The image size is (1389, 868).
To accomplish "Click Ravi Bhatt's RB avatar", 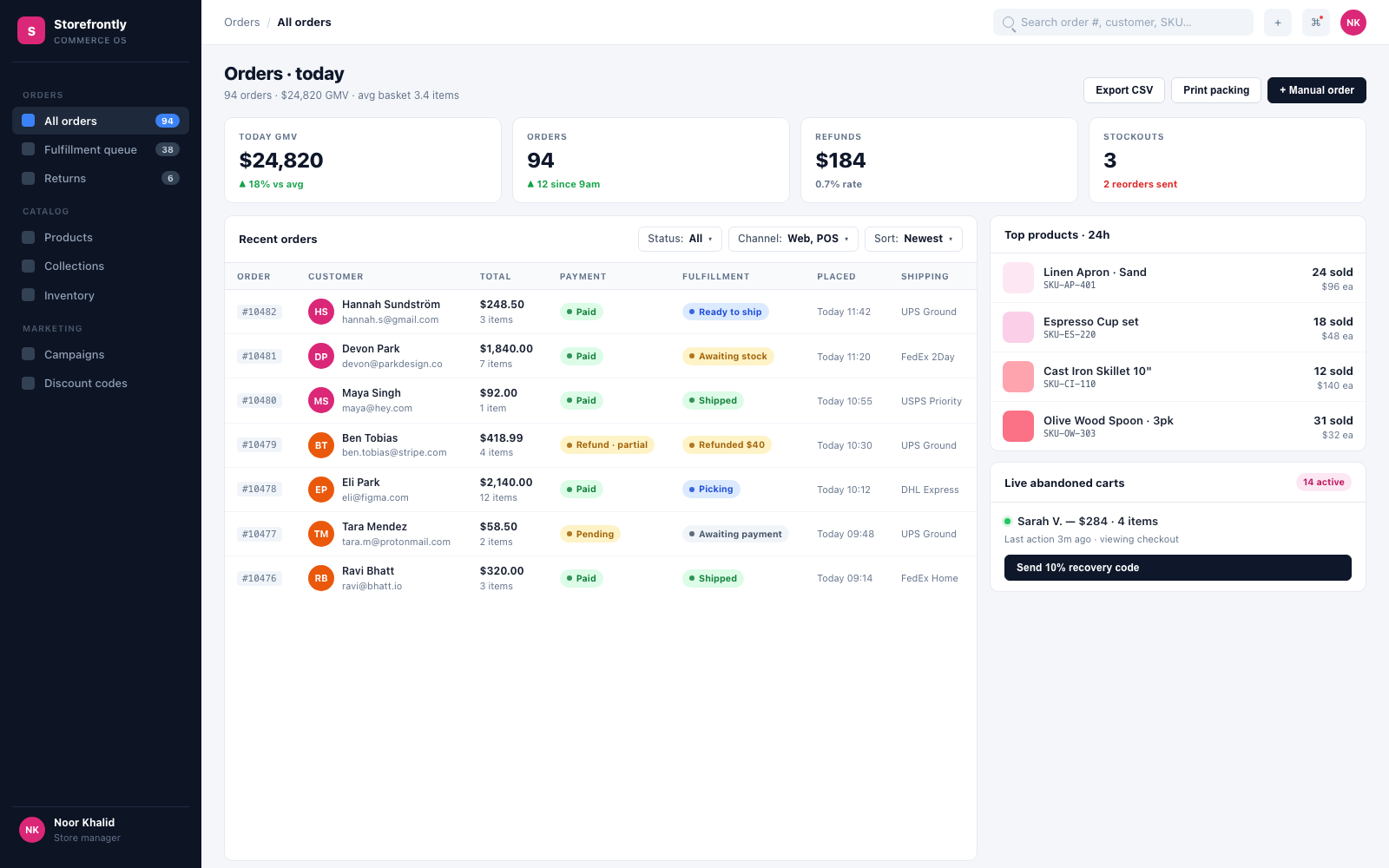I will click(x=321, y=578).
